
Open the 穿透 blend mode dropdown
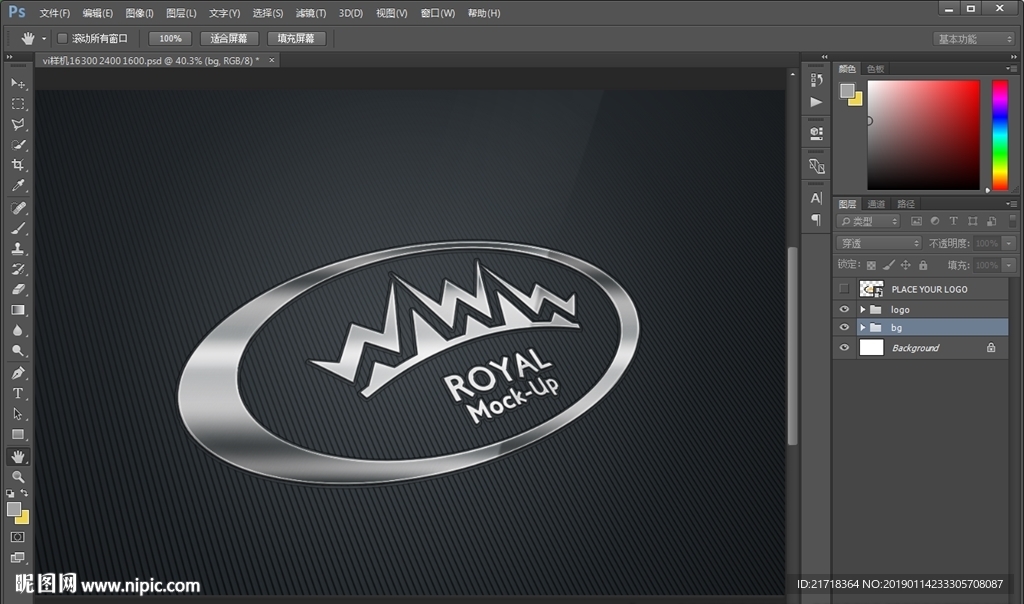[879, 244]
